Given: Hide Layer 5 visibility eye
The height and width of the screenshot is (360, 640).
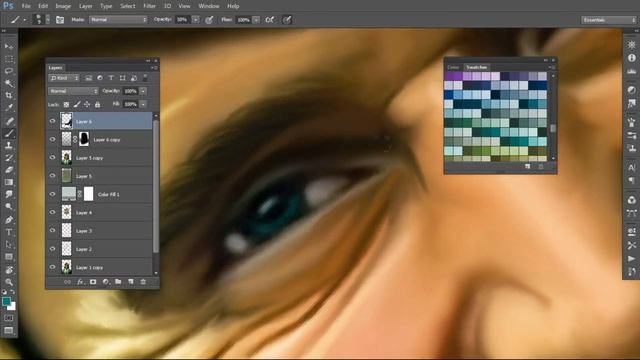Looking at the screenshot, I should (x=53, y=176).
